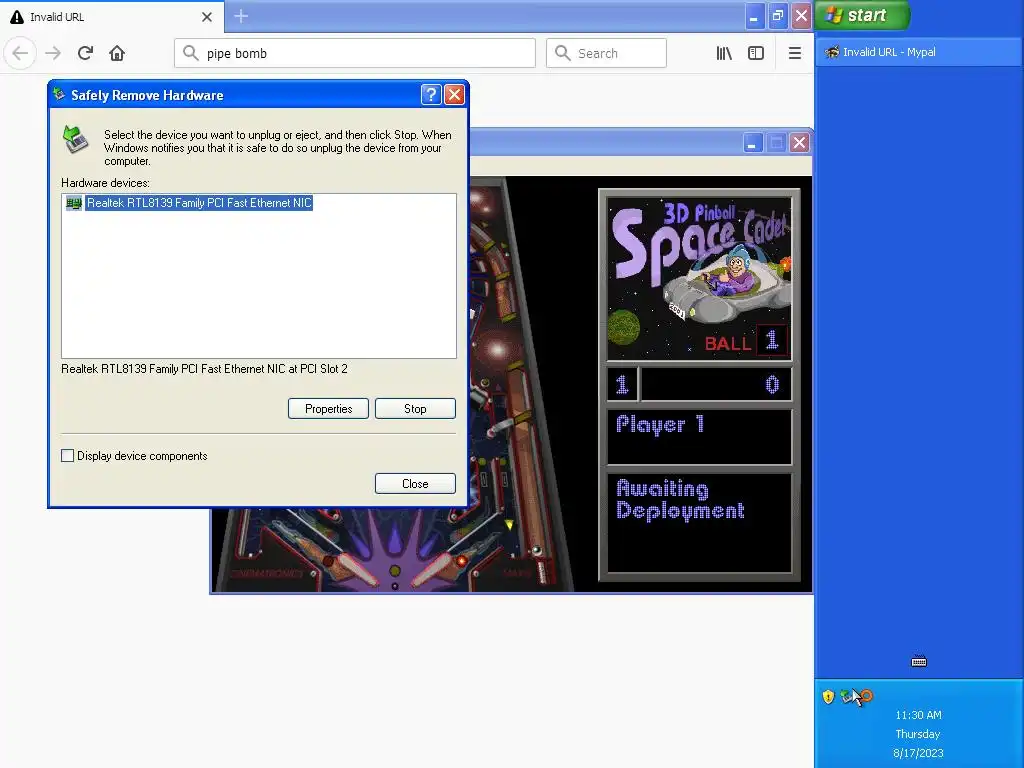Open the Library icon in browser toolbar
Viewport: 1024px width, 768px height.
724,53
